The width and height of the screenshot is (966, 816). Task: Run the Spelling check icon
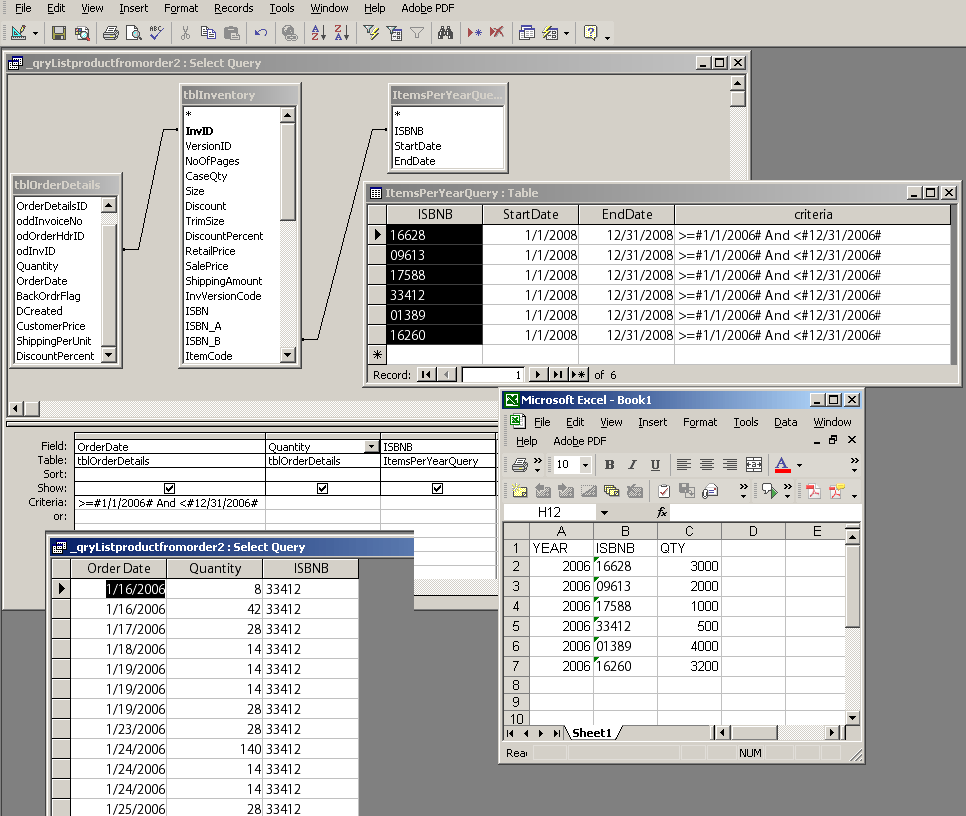coord(156,33)
